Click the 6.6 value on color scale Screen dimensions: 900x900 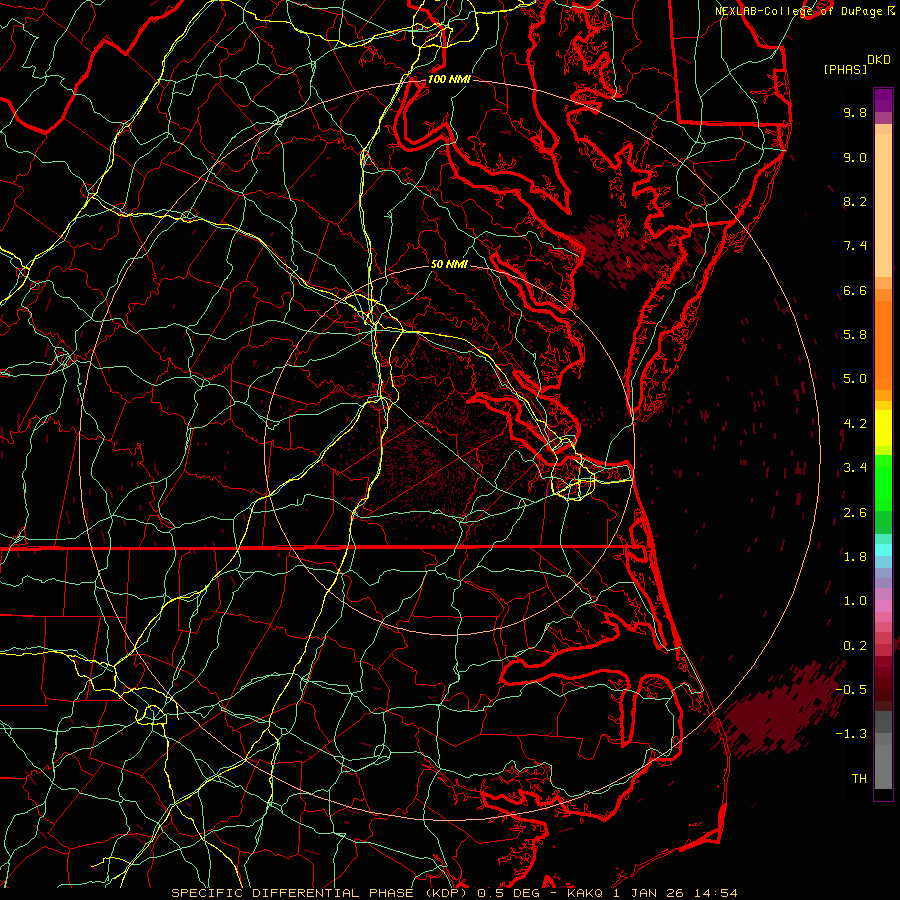[855, 290]
